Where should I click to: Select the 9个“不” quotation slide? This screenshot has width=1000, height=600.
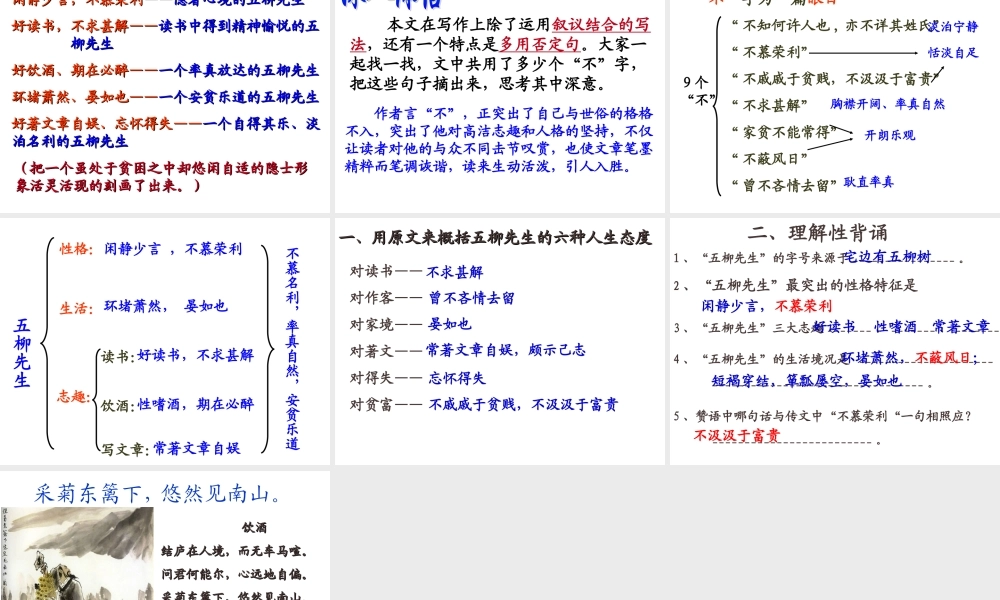pyautogui.click(x=835, y=105)
